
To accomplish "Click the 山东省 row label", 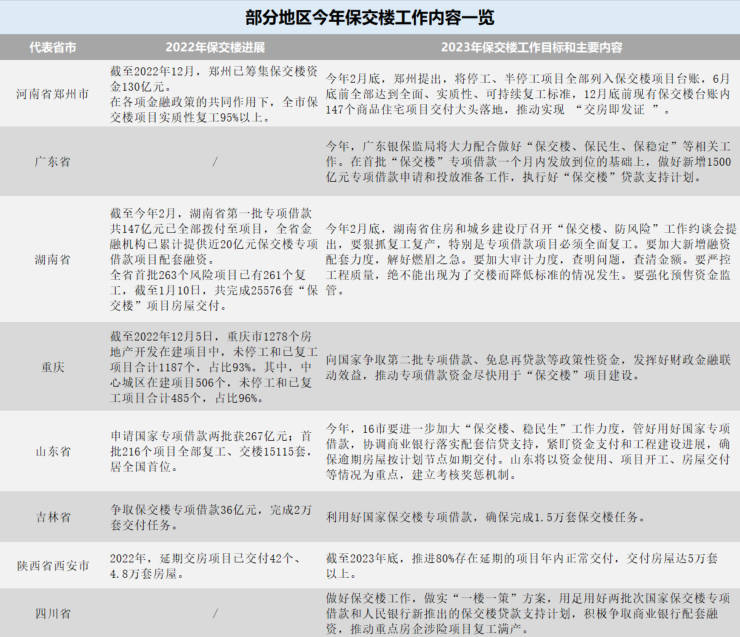I will click(52, 452).
